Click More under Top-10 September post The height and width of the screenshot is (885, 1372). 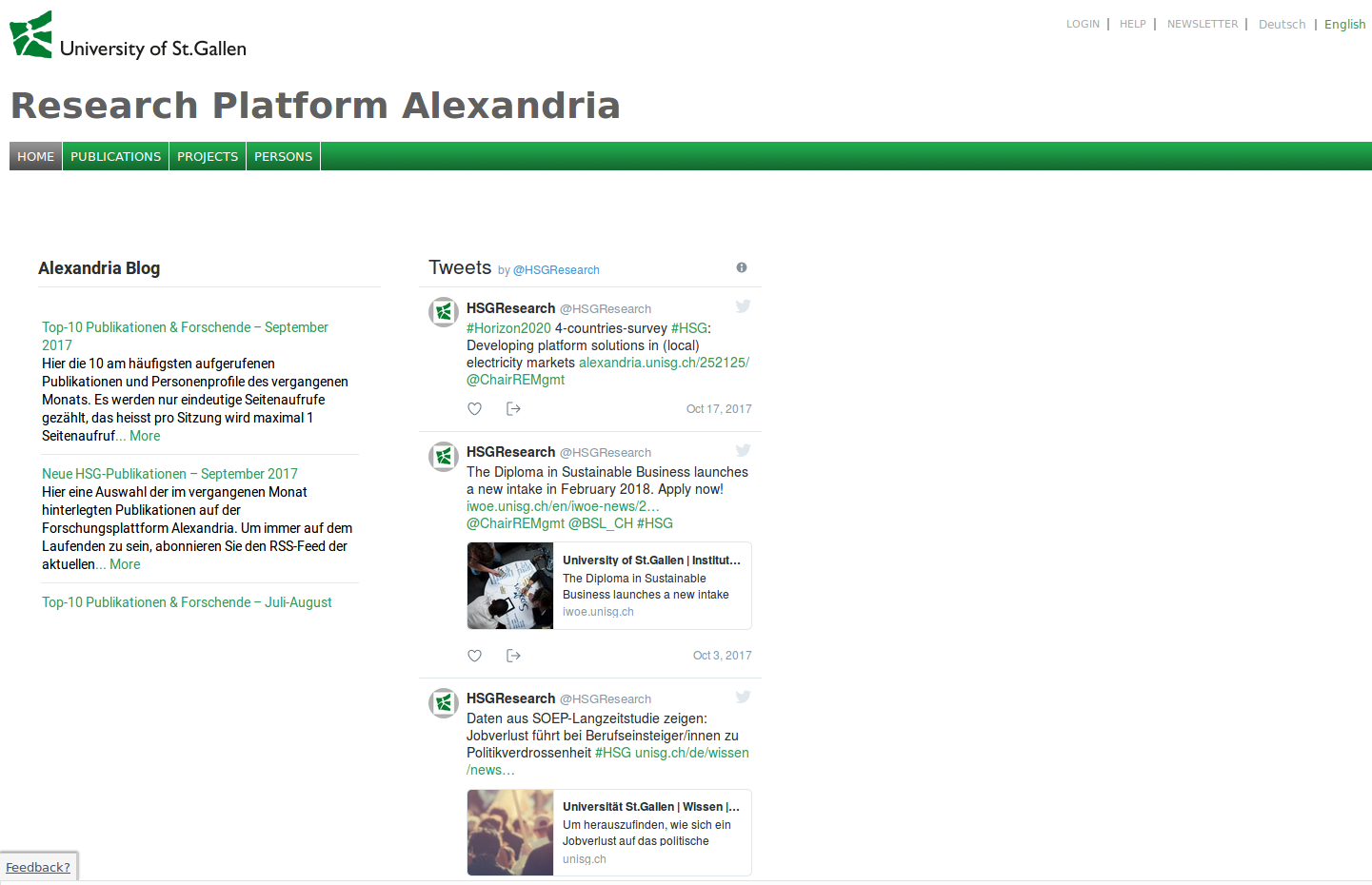coord(145,436)
